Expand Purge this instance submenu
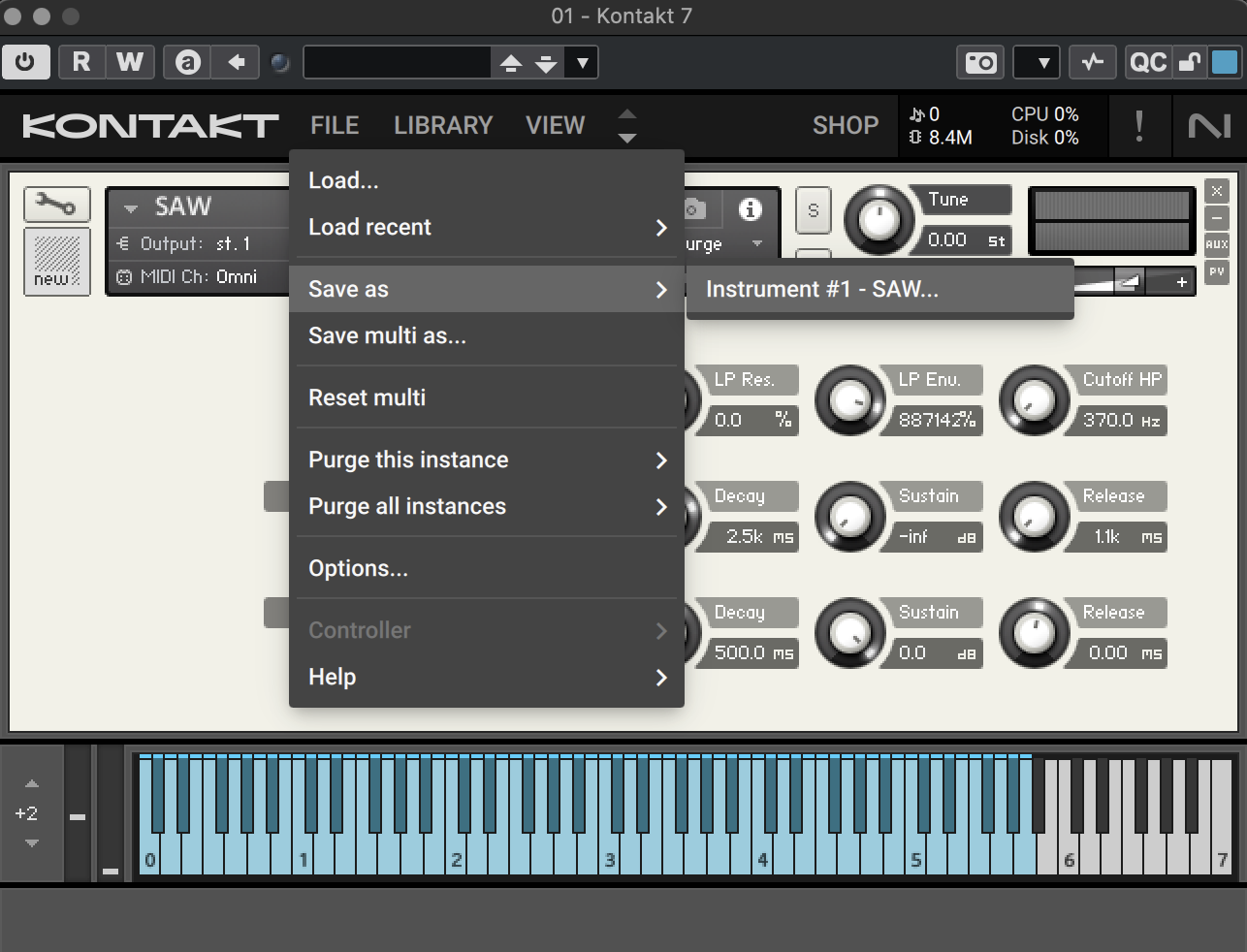This screenshot has height=952, width=1247. [487, 460]
